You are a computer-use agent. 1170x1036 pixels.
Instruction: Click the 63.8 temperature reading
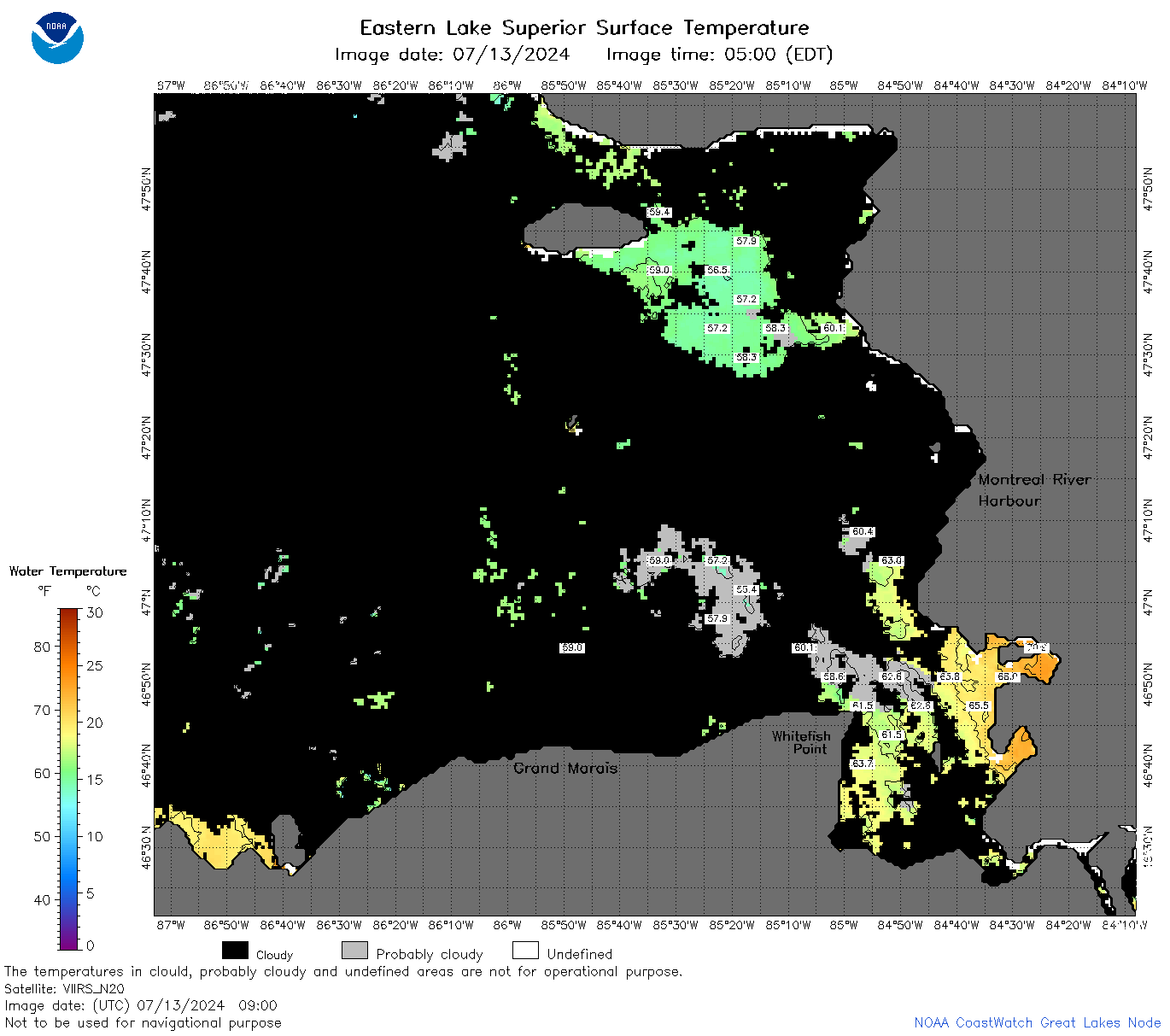point(950,676)
